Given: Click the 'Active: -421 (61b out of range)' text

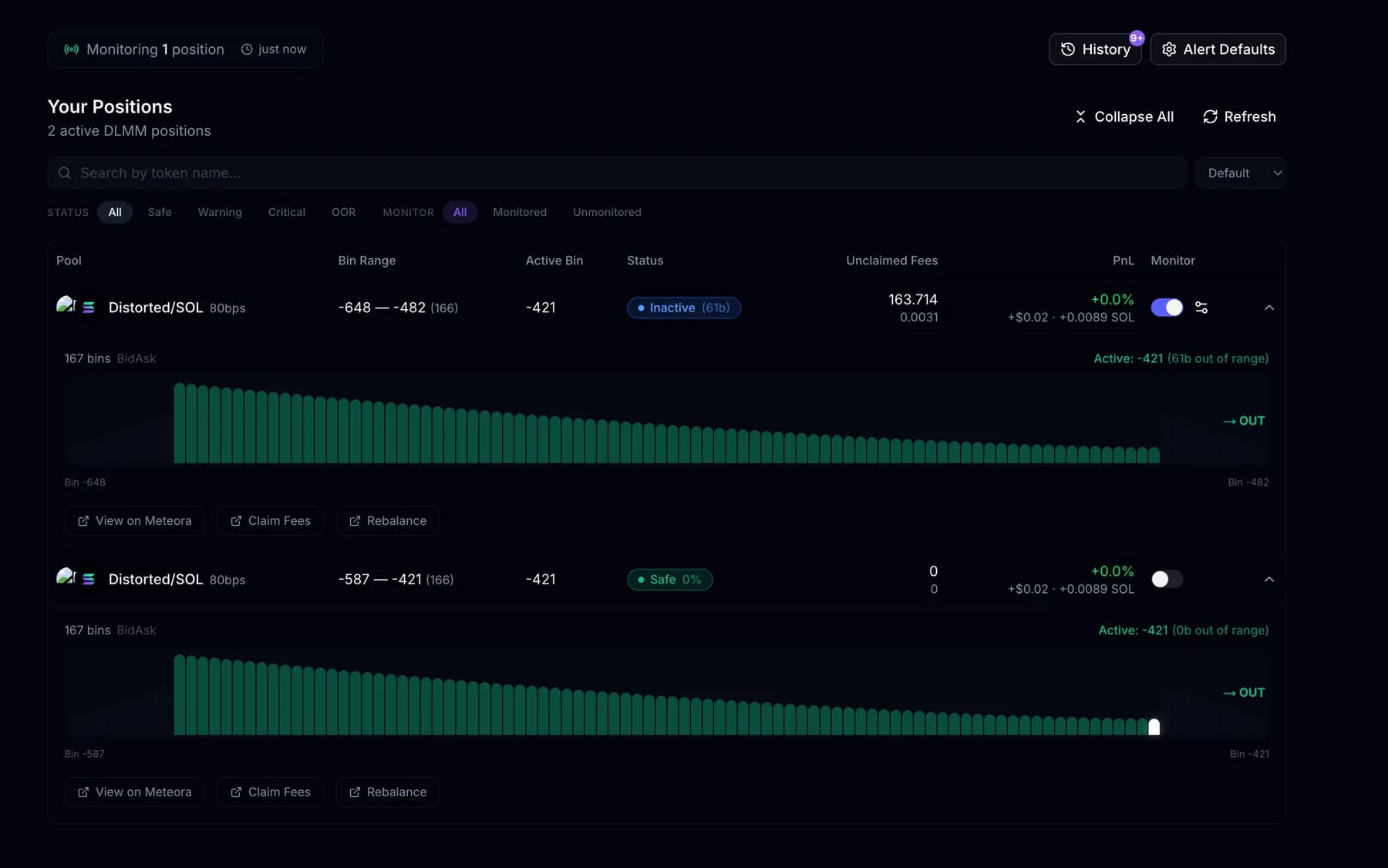Looking at the screenshot, I should click(1181, 358).
